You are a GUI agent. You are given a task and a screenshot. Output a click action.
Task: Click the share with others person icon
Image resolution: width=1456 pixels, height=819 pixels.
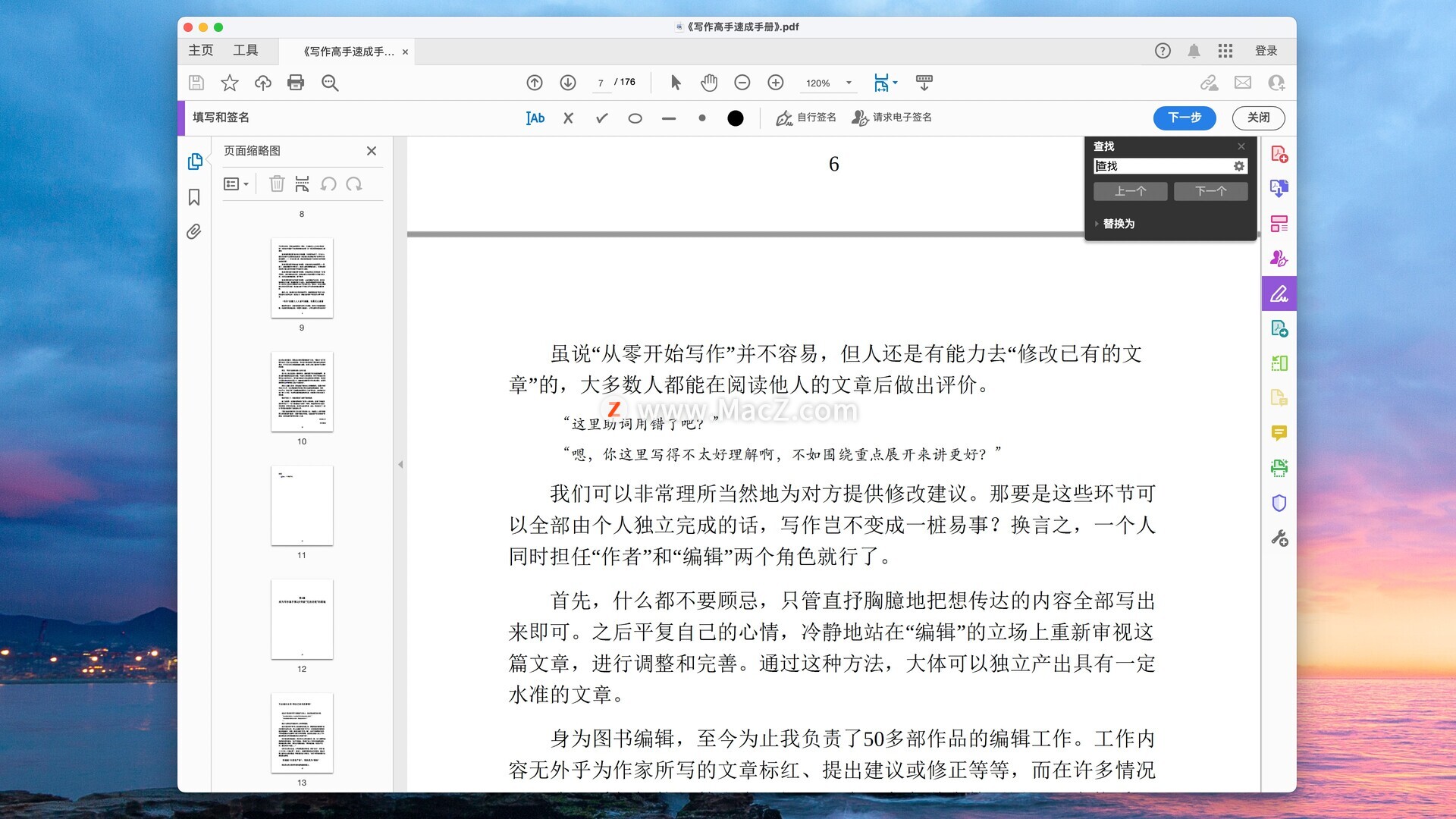1276,83
